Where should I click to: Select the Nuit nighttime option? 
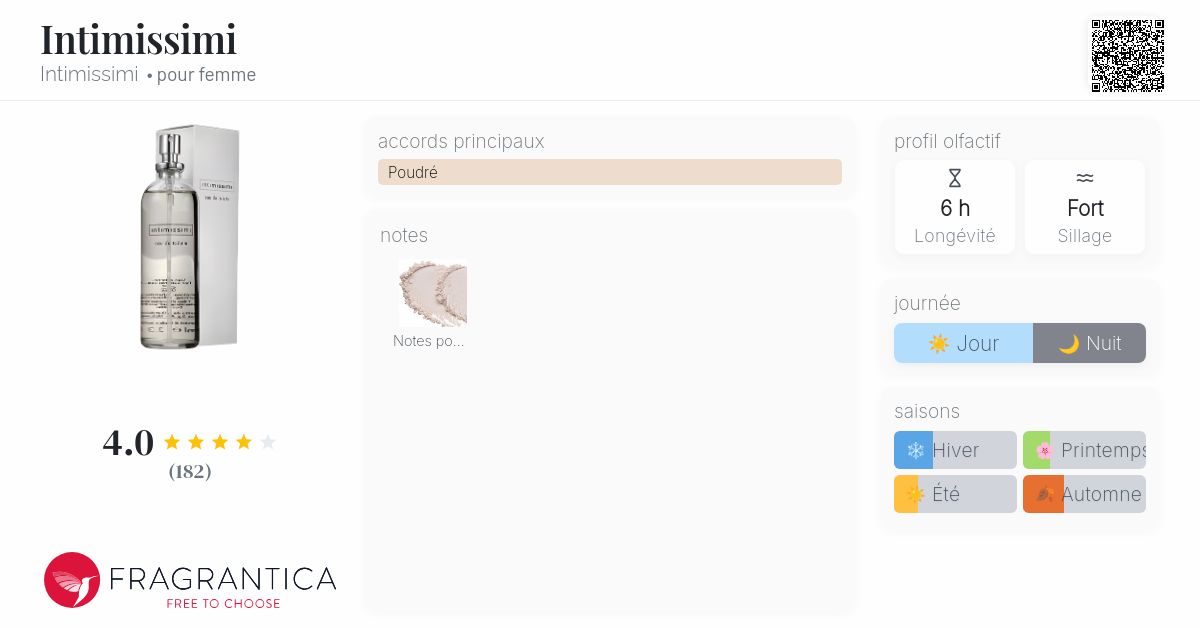point(1089,343)
